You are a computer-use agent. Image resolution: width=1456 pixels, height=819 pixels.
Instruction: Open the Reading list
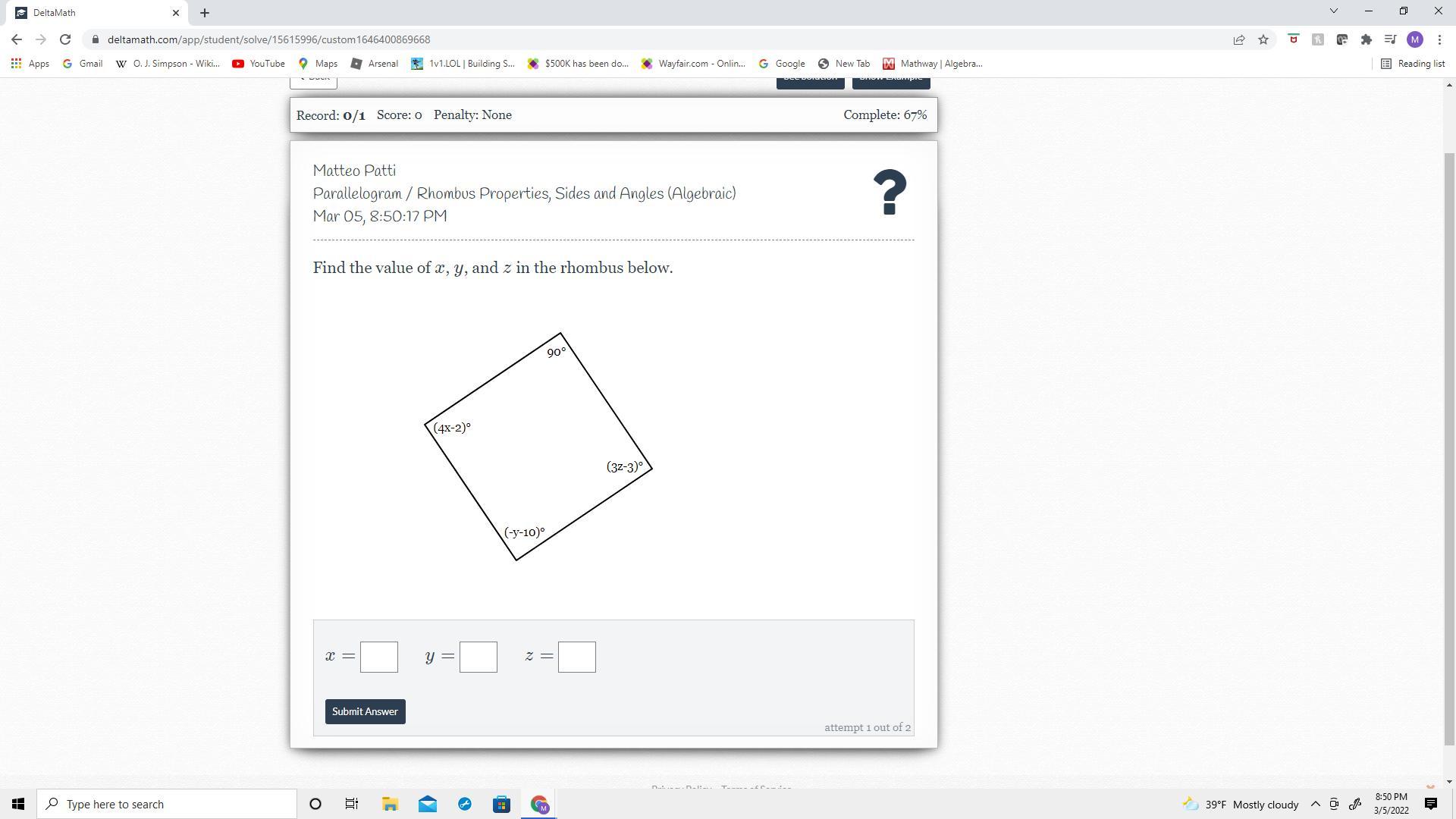point(1413,64)
